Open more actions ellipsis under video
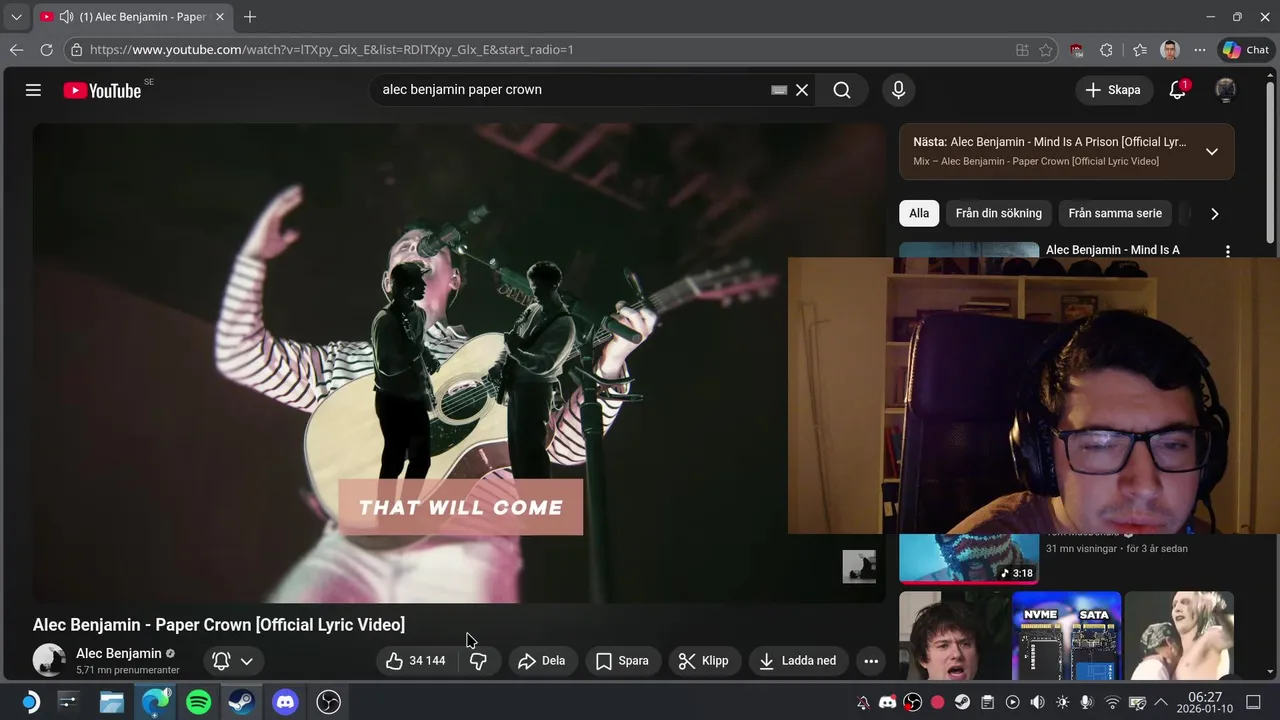The image size is (1280, 720). click(x=871, y=661)
